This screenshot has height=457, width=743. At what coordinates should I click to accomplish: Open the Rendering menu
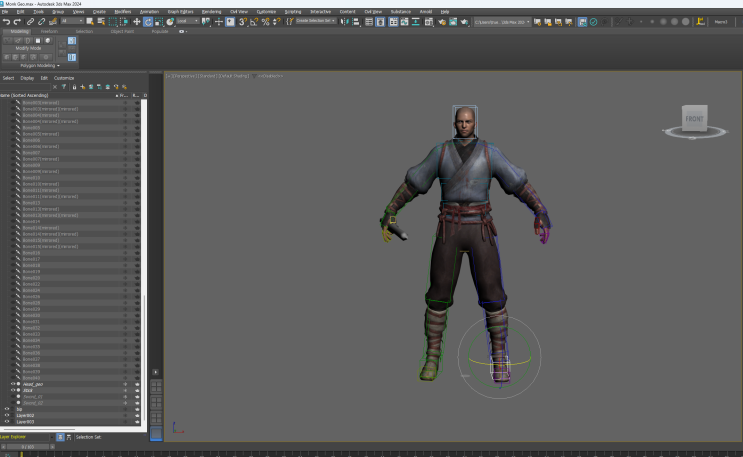[x=211, y=11]
